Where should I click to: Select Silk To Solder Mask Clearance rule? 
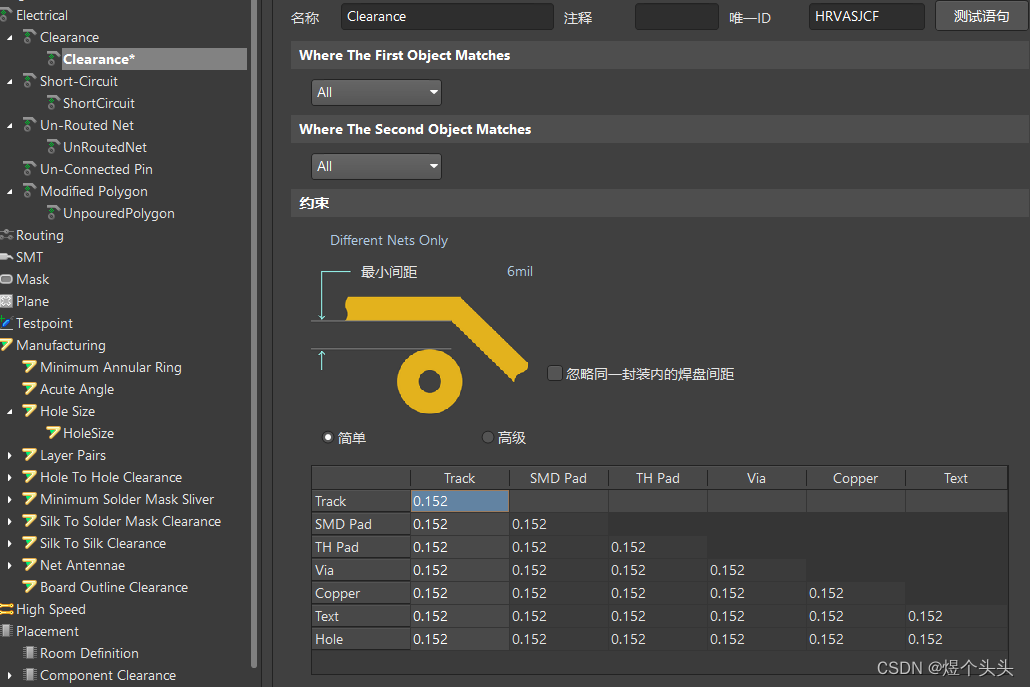(x=130, y=521)
